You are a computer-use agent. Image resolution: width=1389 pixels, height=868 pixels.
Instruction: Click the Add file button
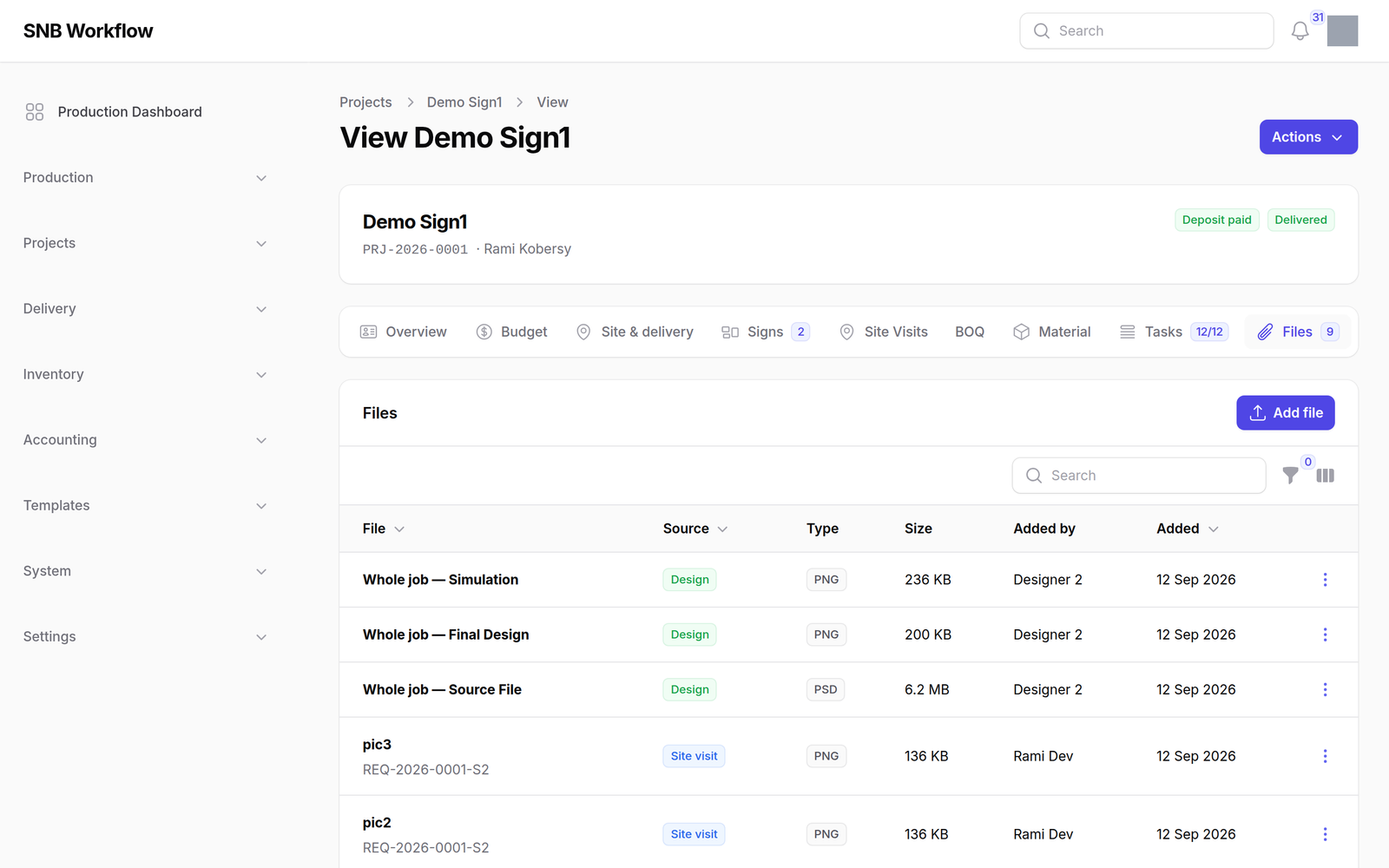pos(1285,413)
